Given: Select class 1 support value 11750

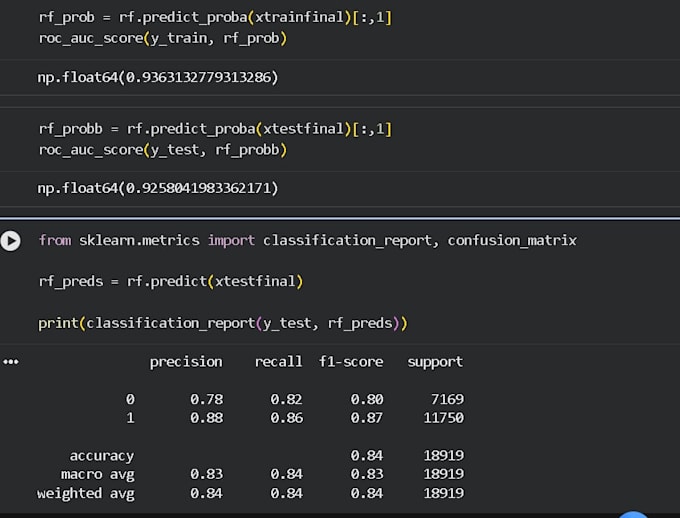Looking at the screenshot, I should click(x=444, y=418).
